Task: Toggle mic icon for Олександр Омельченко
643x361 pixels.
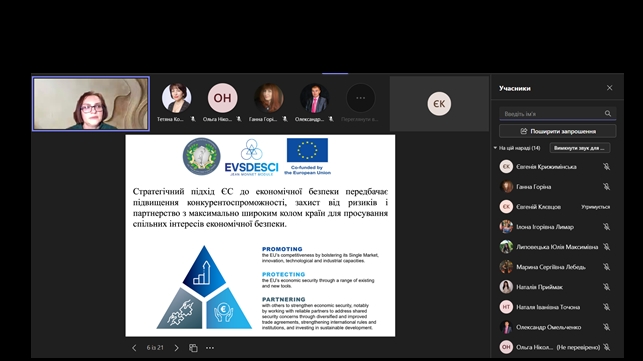Action: coord(607,327)
